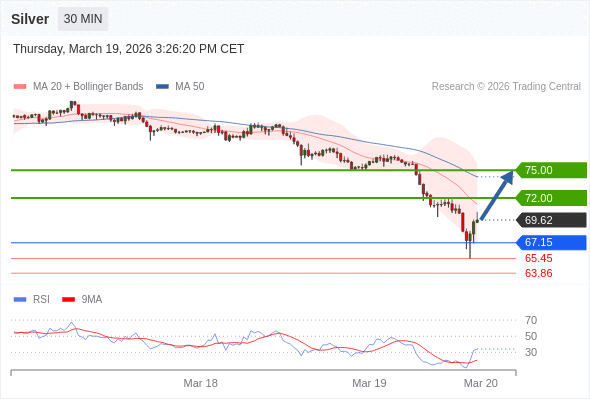Select the MA 20 + Bollinger Bands label
The height and width of the screenshot is (400, 590).
[x=88, y=87]
